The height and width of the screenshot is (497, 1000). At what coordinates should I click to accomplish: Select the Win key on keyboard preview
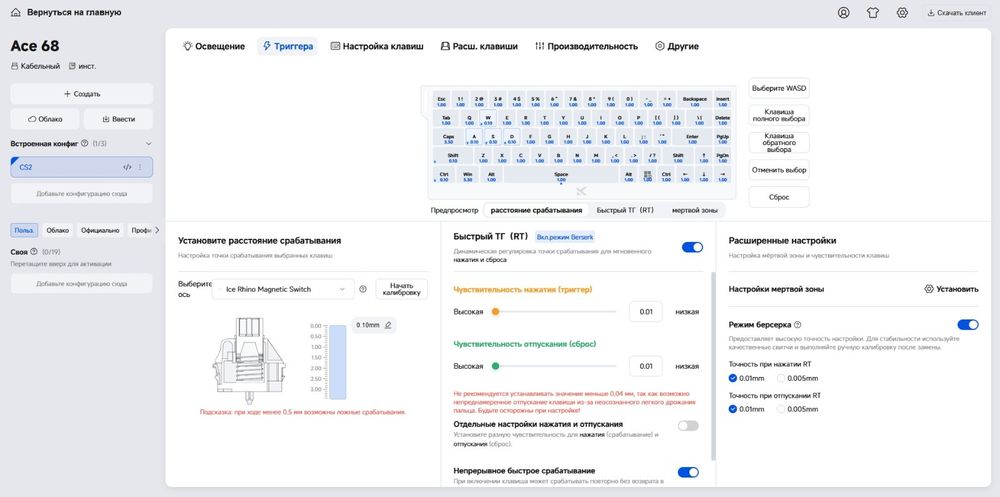pyautogui.click(x=467, y=175)
